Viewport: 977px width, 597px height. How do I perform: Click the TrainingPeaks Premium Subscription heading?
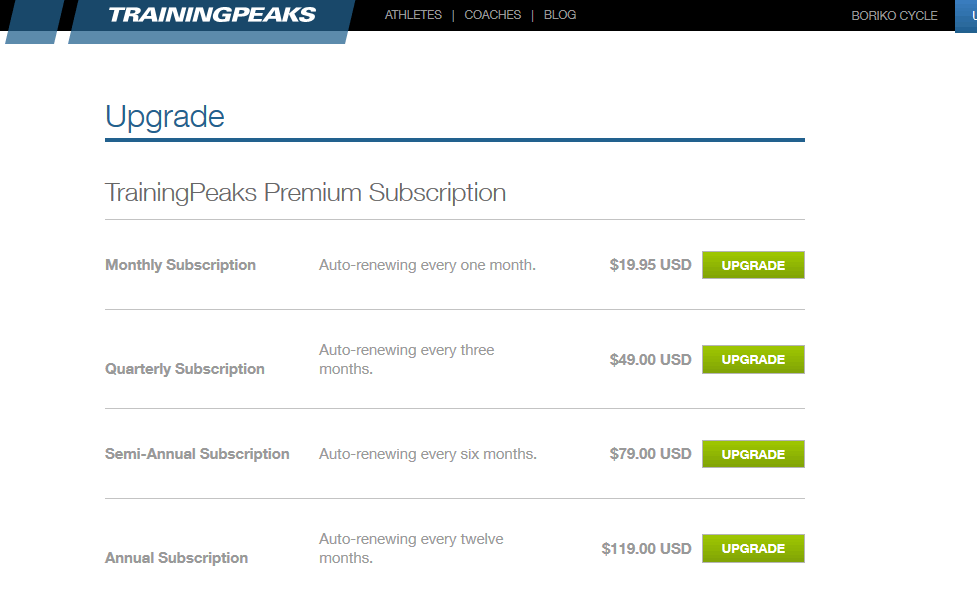point(305,193)
